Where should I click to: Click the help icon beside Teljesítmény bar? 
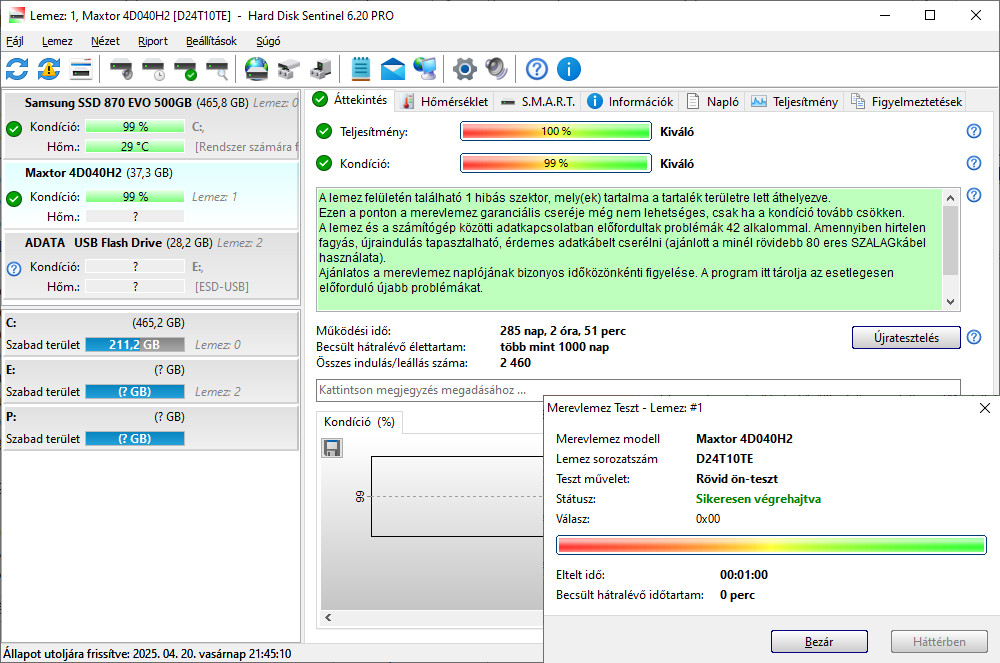[x=974, y=131]
